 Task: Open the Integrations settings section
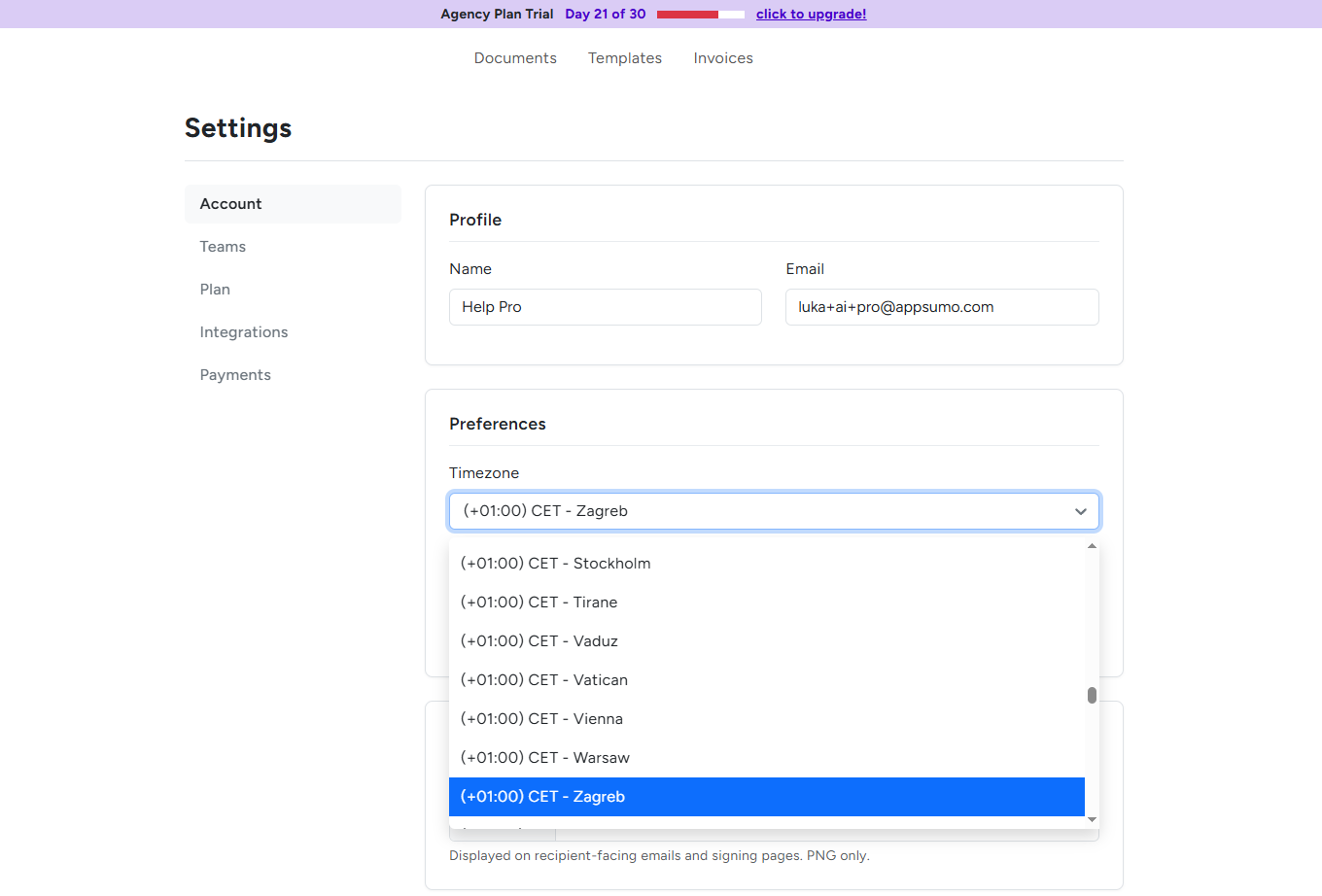tap(244, 331)
